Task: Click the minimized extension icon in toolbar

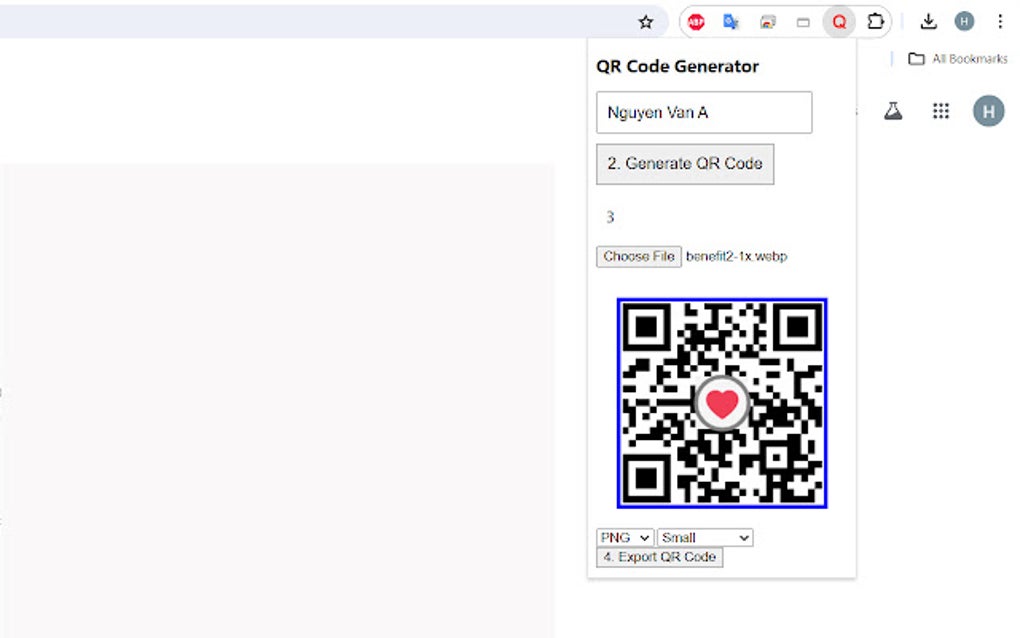Action: coord(803,21)
